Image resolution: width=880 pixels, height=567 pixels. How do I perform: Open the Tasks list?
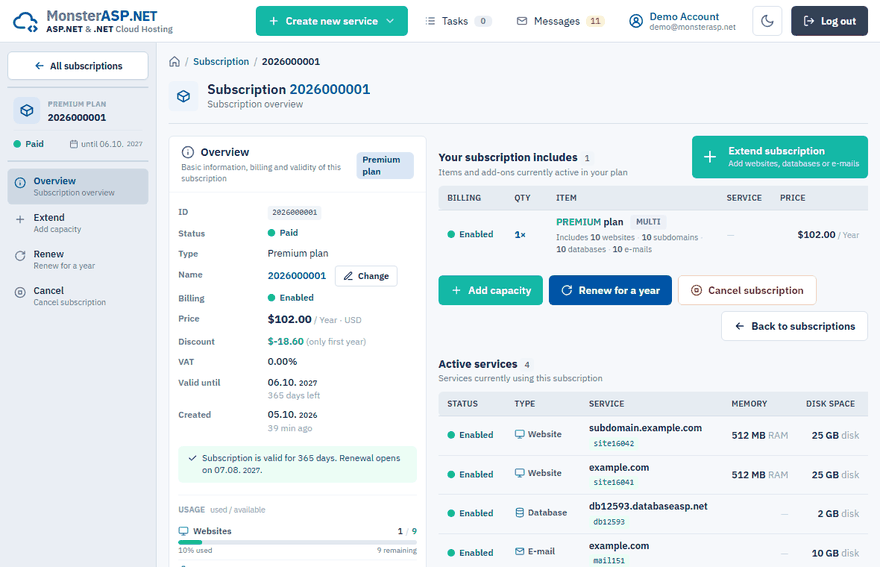coord(458,21)
